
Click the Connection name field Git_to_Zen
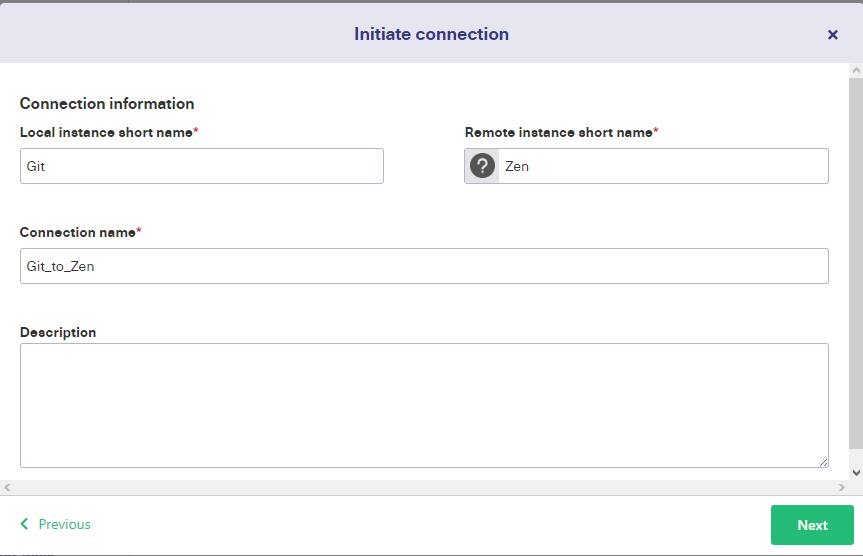[424, 266]
